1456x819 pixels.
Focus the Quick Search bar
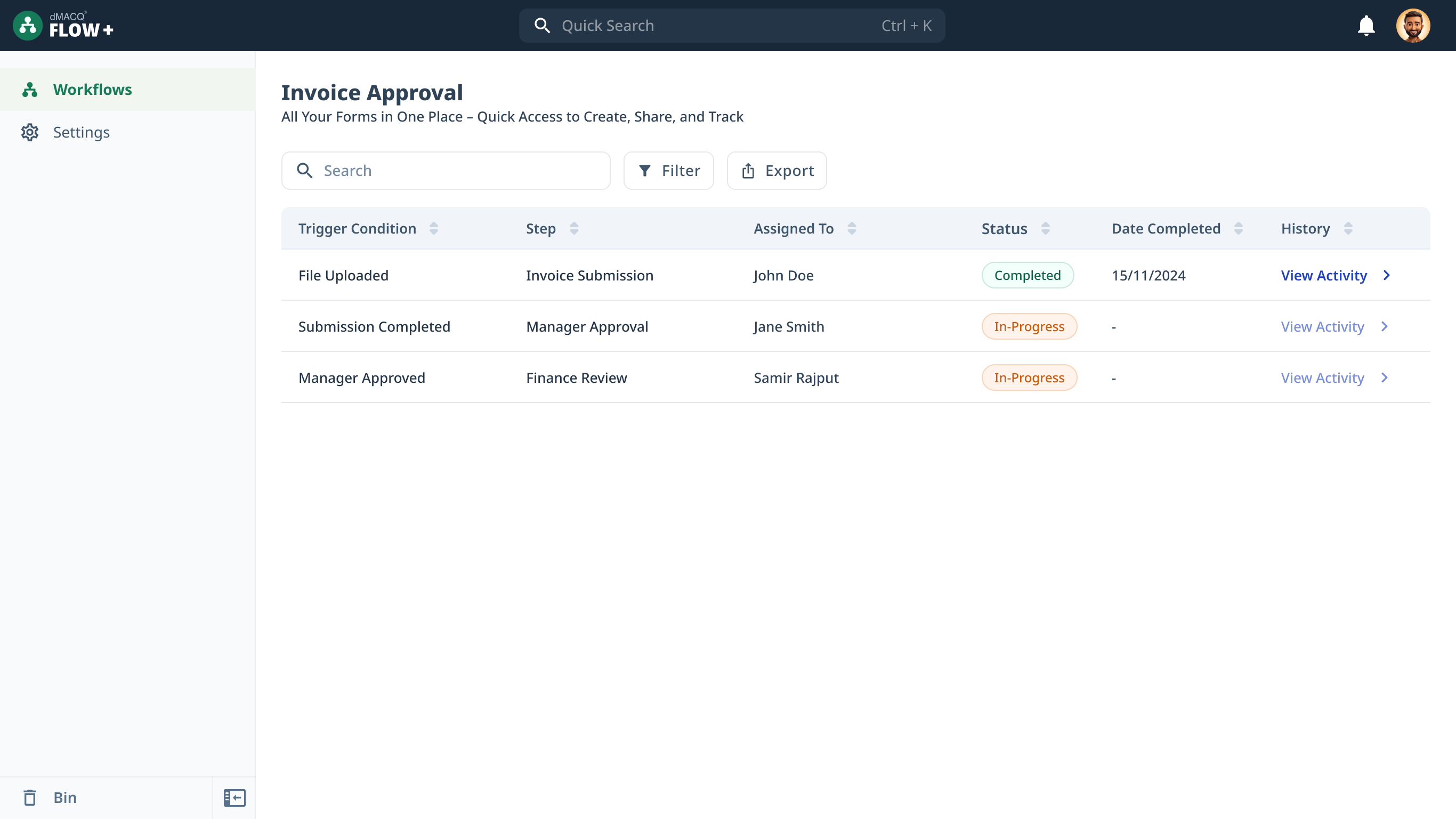731,26
